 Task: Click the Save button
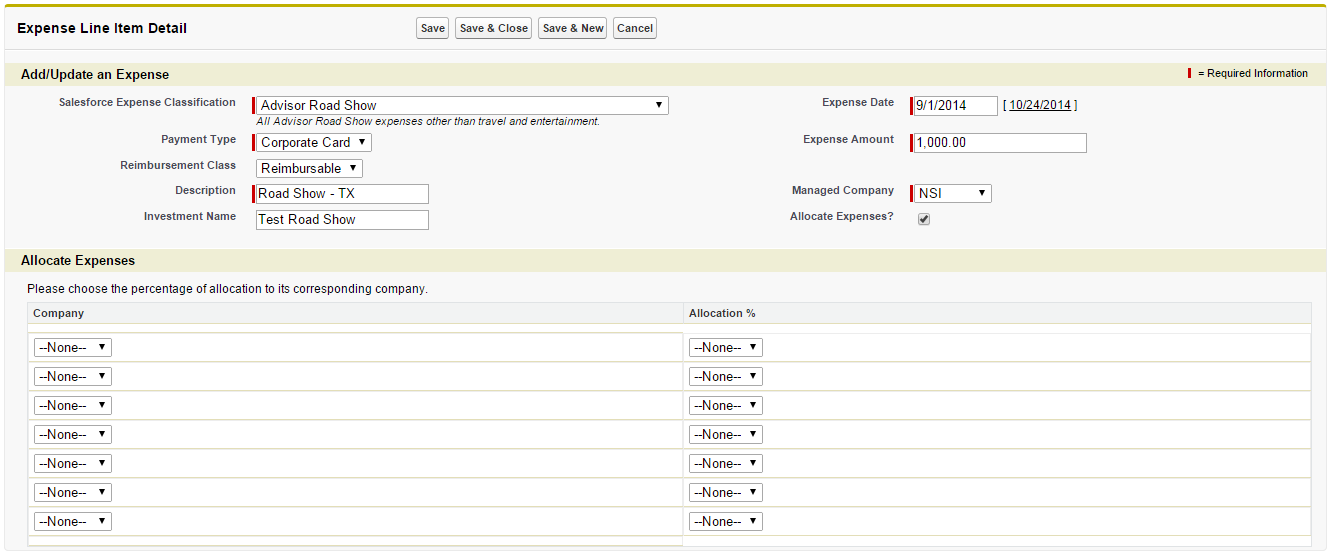point(432,28)
